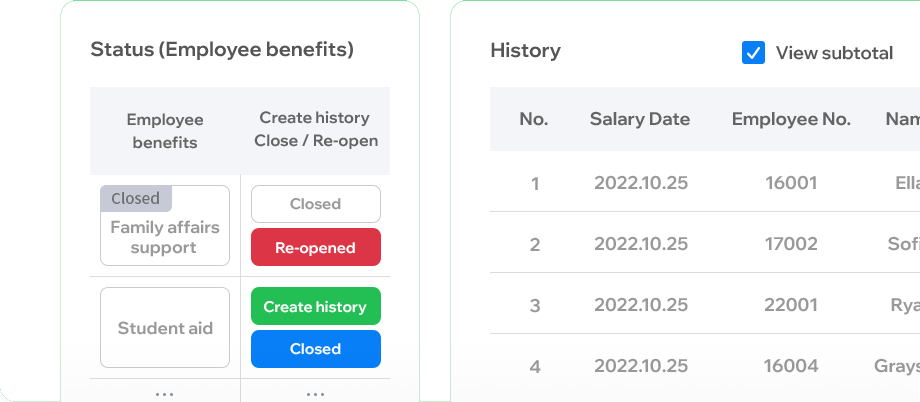This screenshot has width=920, height=402.
Task: Click the red Re-opened button
Action: 316,248
